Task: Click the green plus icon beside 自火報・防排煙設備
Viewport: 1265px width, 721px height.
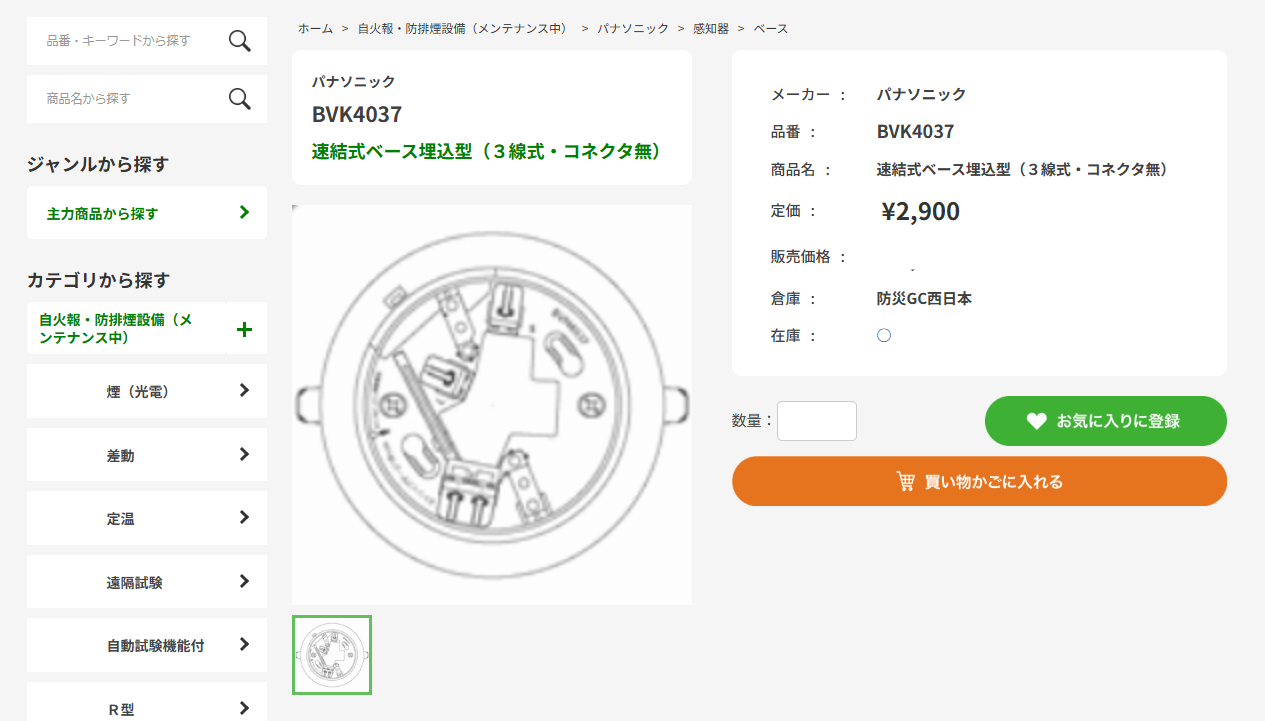Action: (244, 329)
